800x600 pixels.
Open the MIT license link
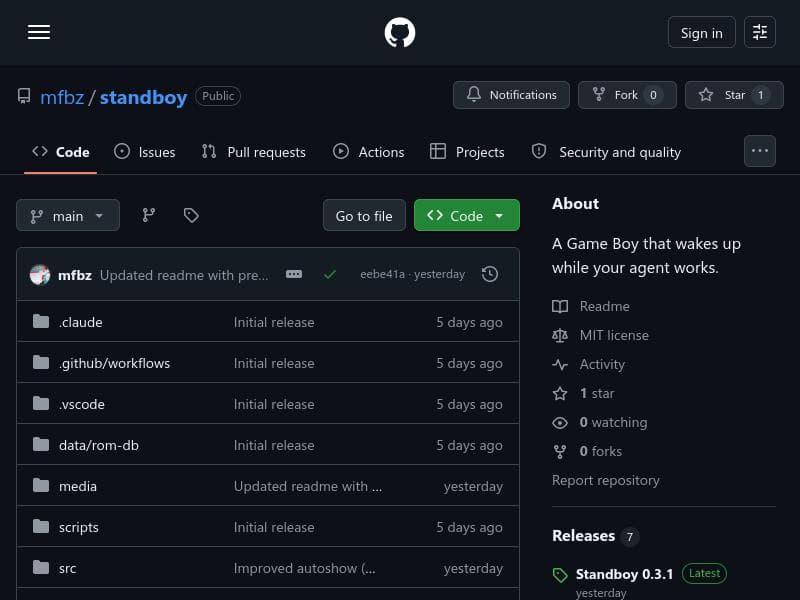[614, 335]
